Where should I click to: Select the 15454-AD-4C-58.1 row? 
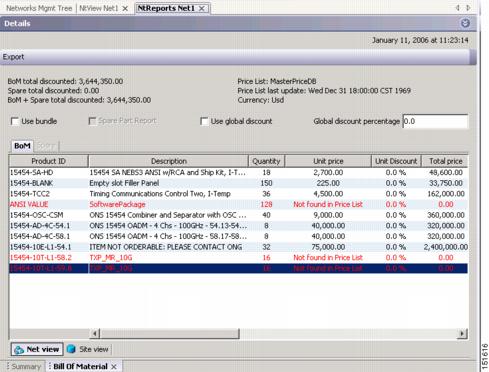pyautogui.click(x=238, y=236)
